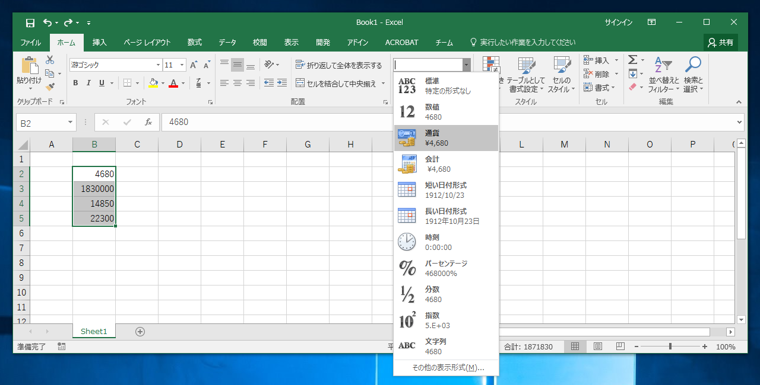Click the macro record icon in status bar

coord(61,346)
